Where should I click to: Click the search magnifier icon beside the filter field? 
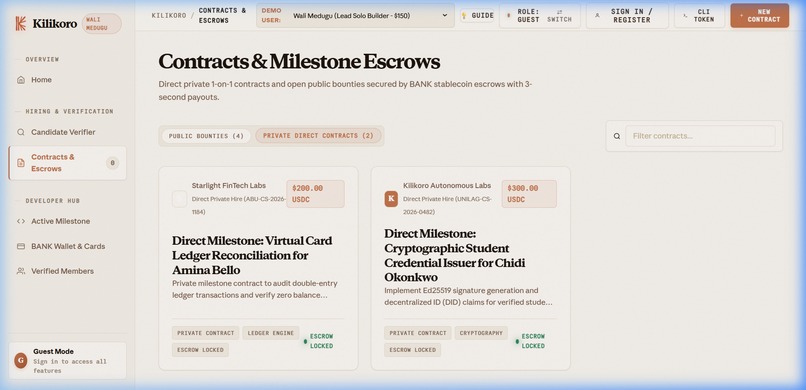point(617,136)
